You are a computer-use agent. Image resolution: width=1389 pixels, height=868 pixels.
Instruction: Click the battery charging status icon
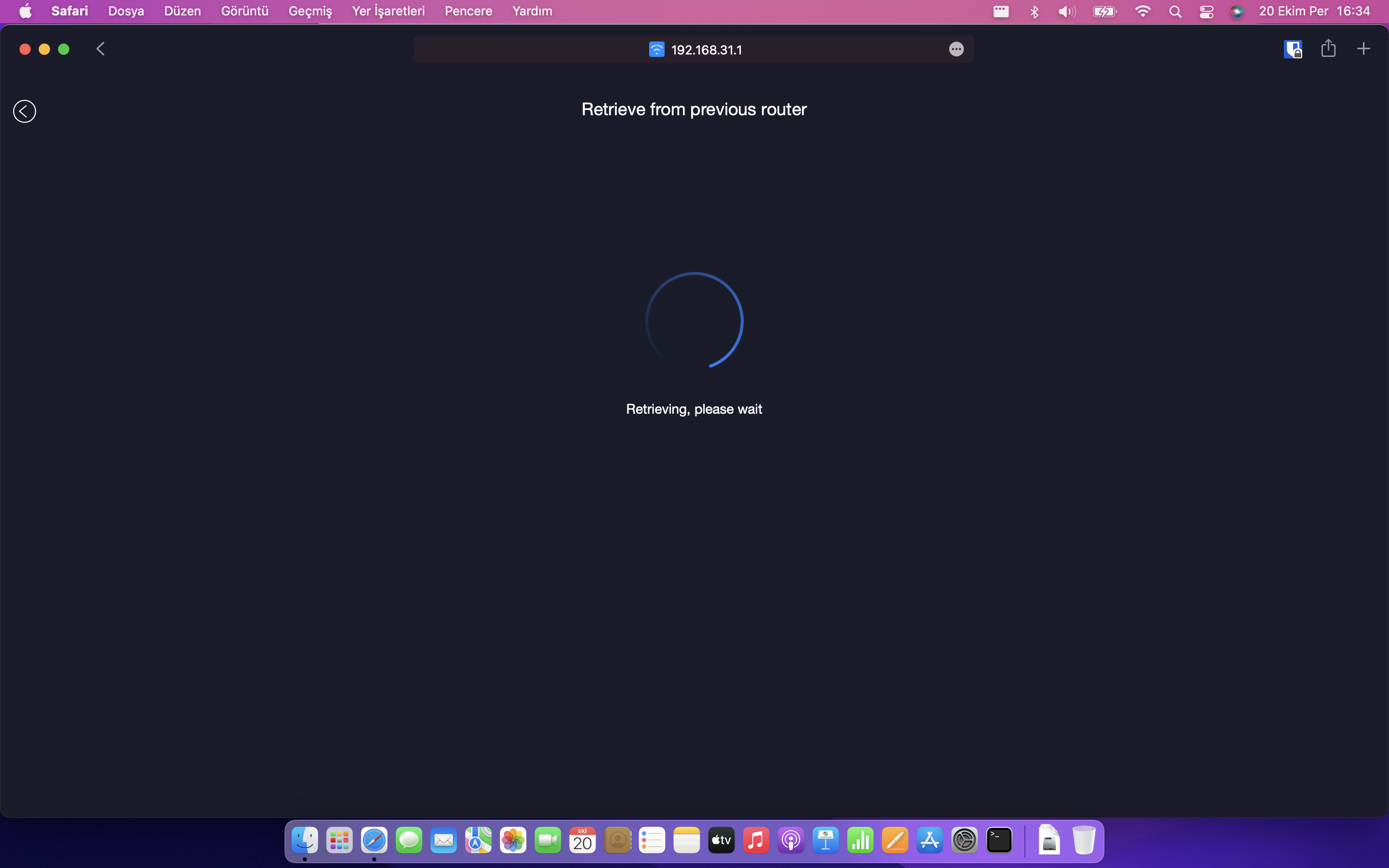click(x=1105, y=12)
